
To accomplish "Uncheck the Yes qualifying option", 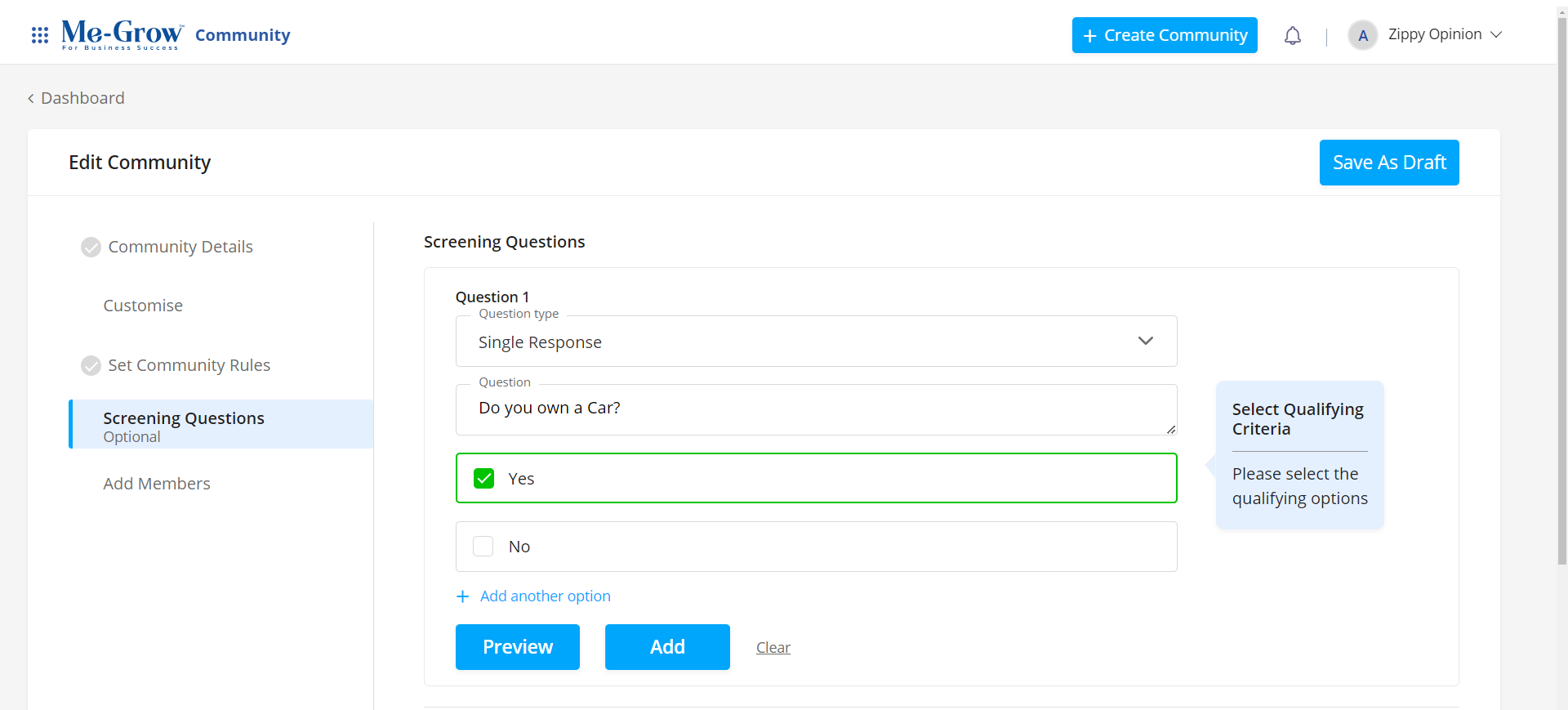I will point(484,479).
